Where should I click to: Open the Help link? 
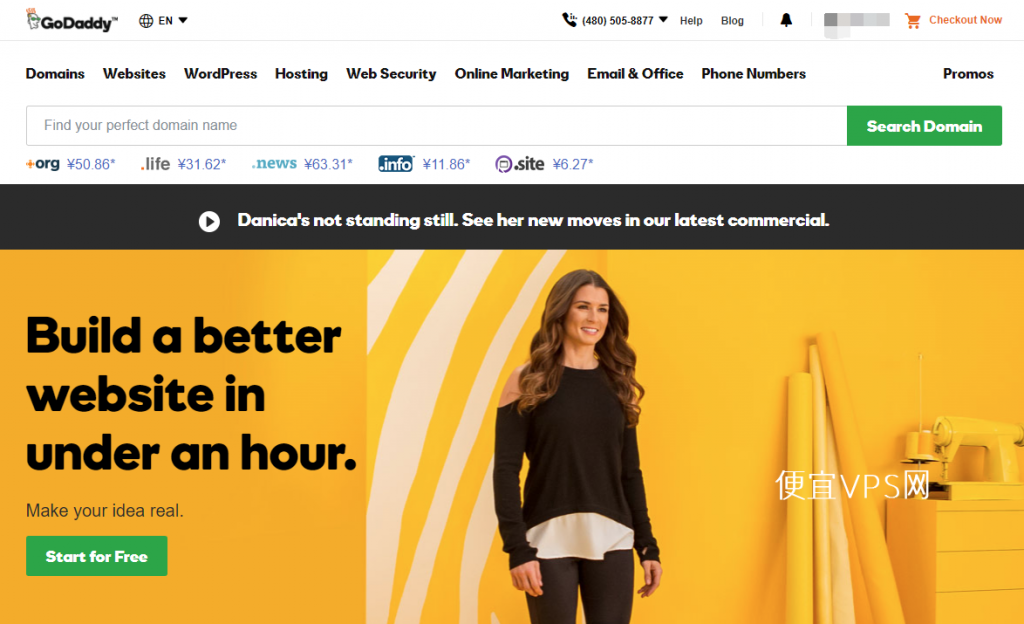[691, 21]
